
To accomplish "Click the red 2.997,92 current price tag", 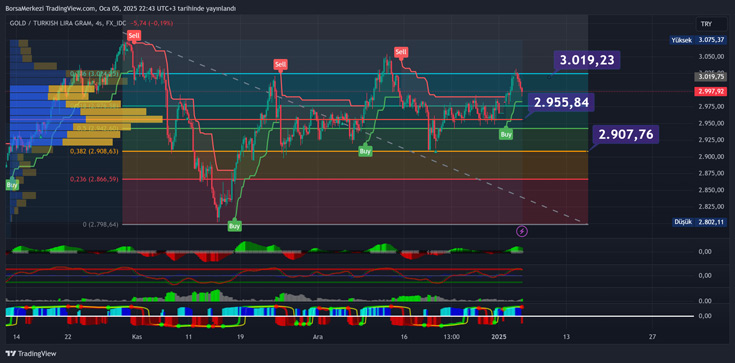I will [x=710, y=91].
